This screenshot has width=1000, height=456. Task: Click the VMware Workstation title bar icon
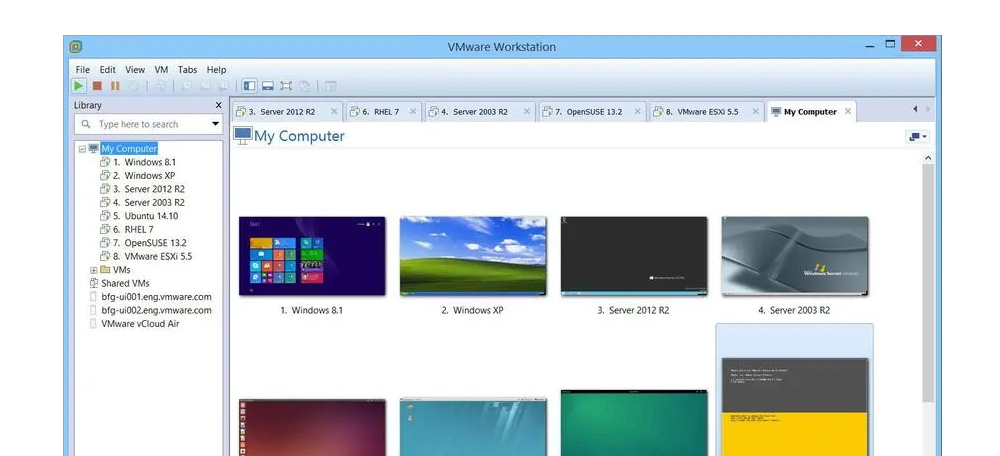tap(76, 47)
